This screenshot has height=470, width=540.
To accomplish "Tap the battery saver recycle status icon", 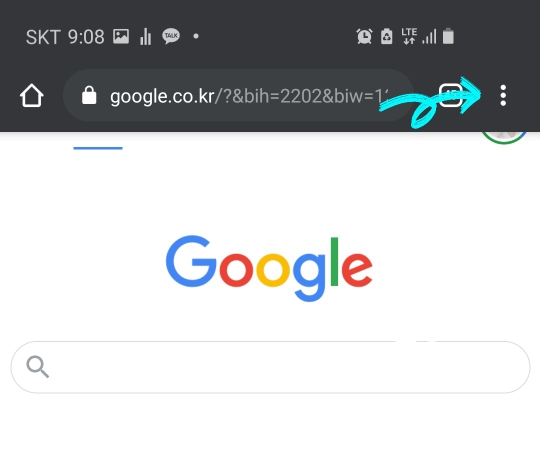I will coord(386,36).
